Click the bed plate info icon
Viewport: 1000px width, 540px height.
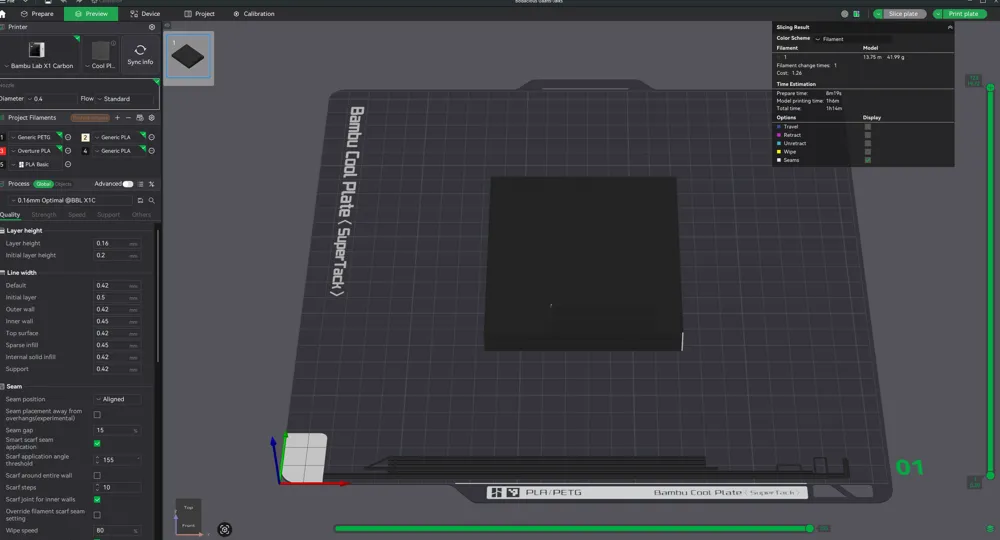tap(114, 43)
